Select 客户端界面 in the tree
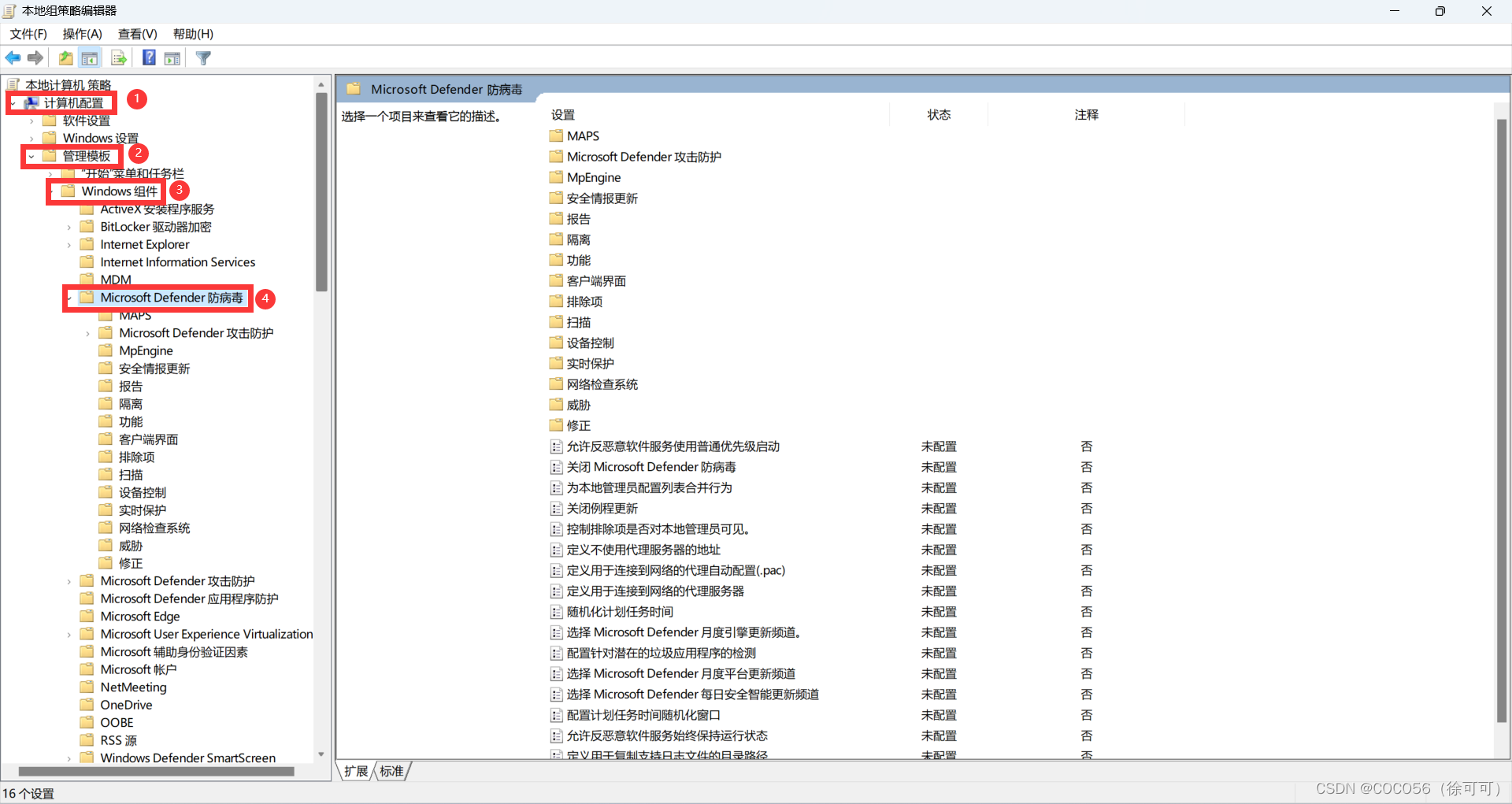 149,439
